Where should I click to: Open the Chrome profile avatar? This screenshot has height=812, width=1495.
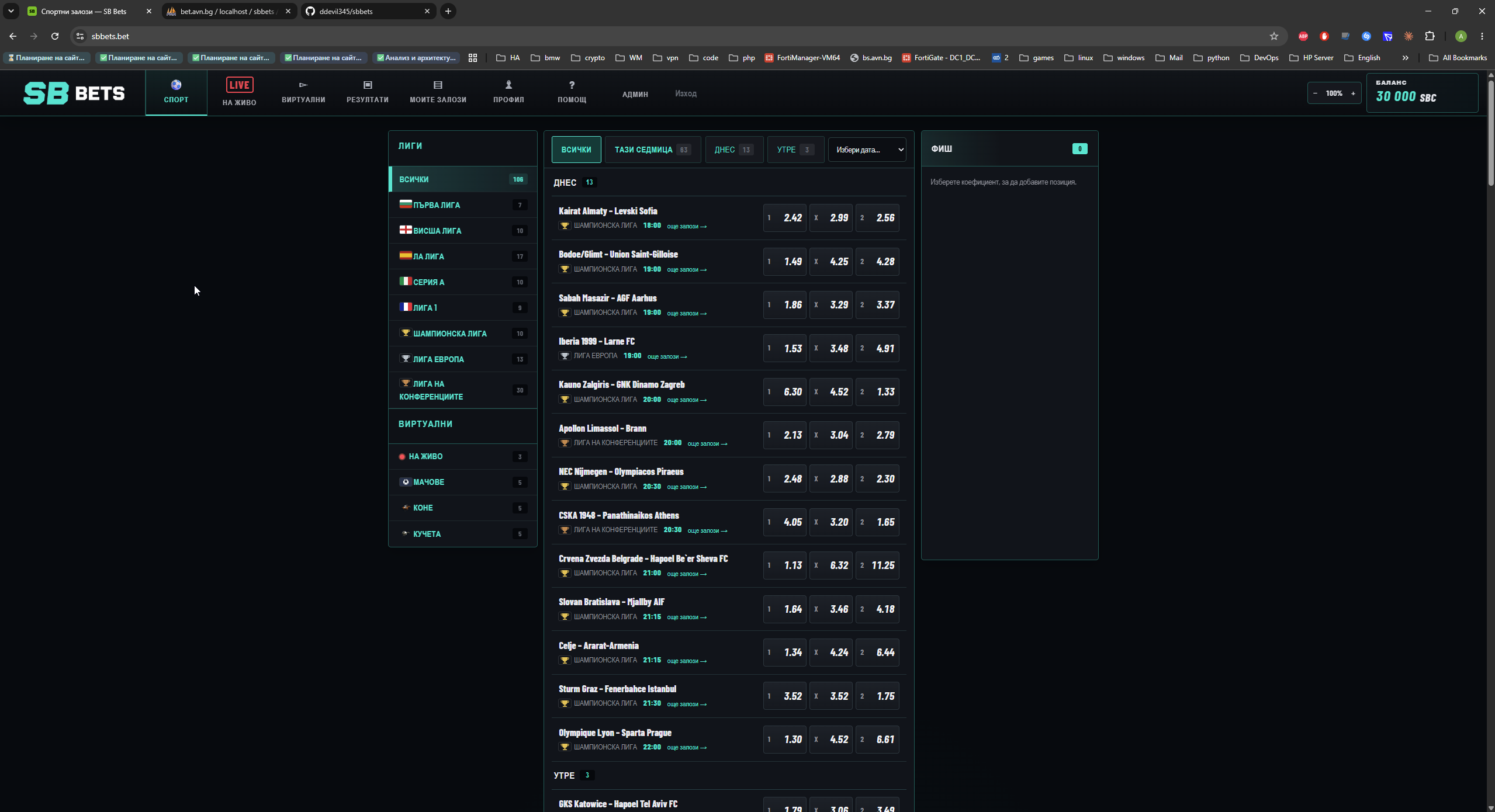tap(1461, 36)
